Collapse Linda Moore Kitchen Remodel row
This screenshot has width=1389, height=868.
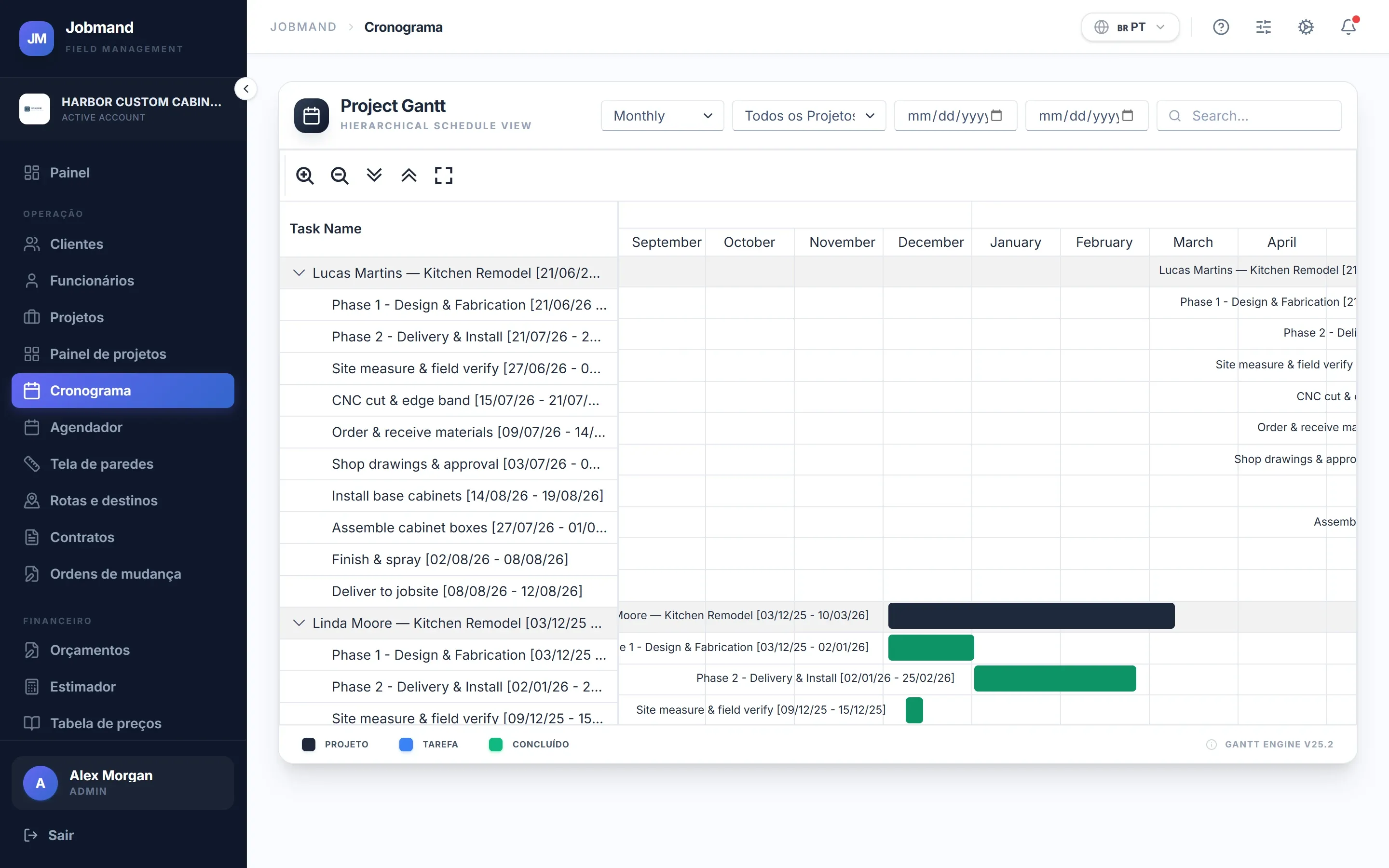pyautogui.click(x=299, y=623)
